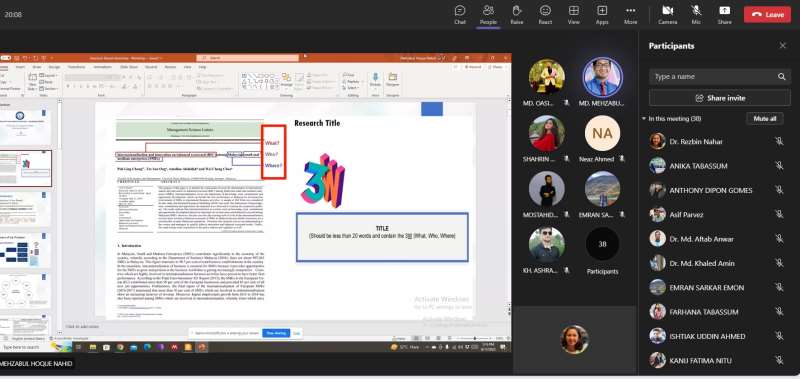
Task: Open the Chat panel
Action: coord(460,14)
